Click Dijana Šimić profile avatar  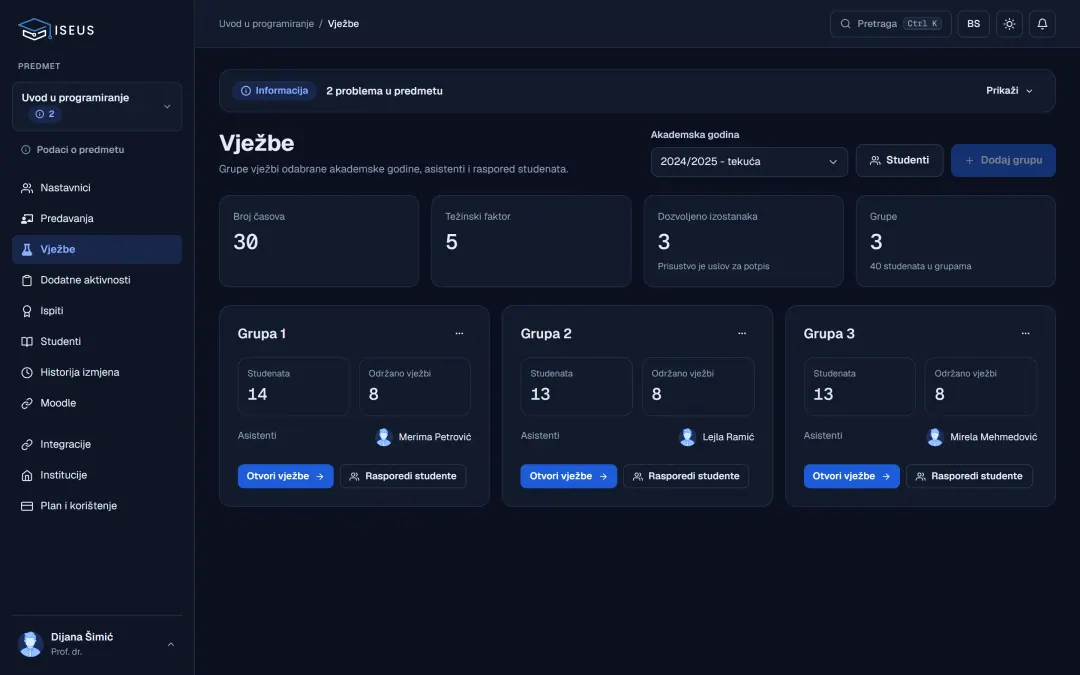click(x=30, y=644)
